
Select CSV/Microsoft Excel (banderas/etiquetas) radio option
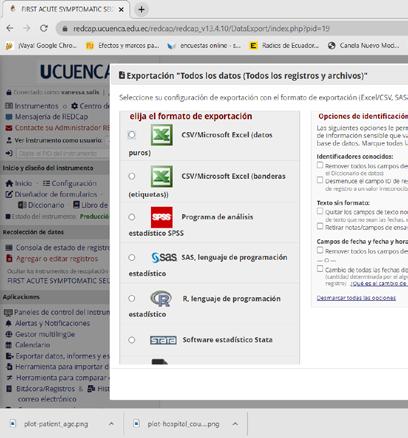tap(132, 176)
